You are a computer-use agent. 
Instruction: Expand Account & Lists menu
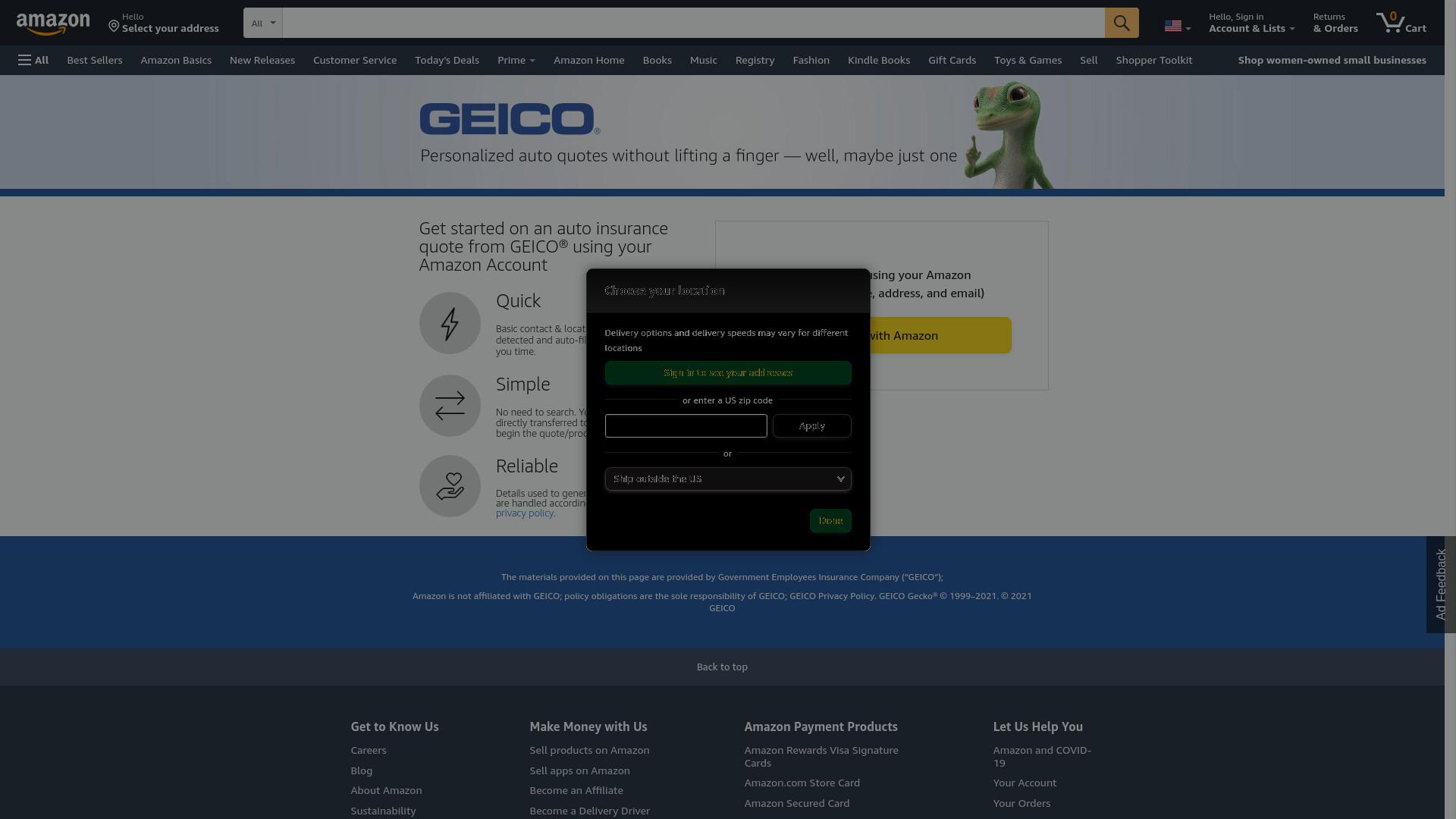(x=1251, y=23)
